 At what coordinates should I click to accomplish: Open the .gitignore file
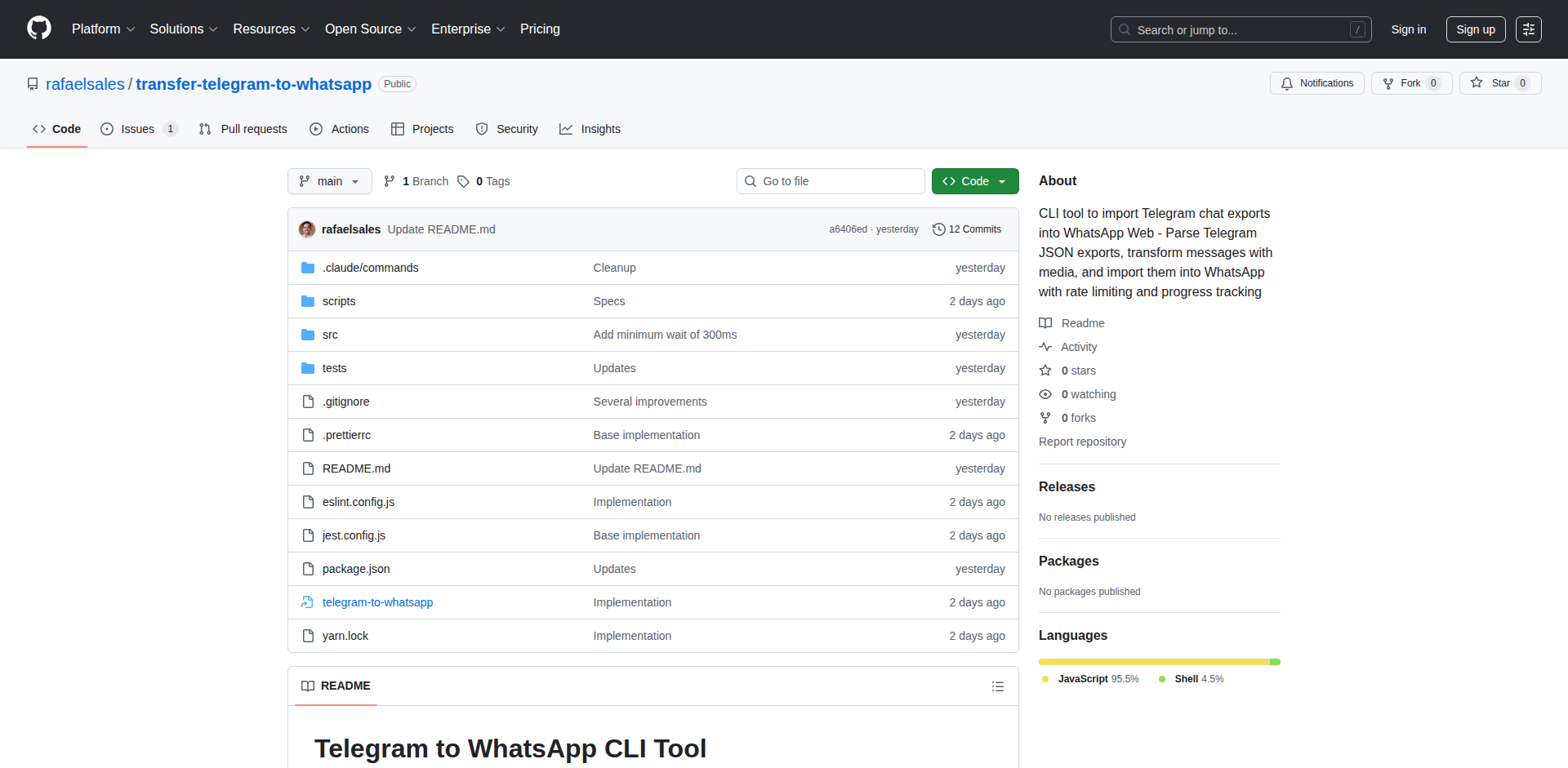345,402
